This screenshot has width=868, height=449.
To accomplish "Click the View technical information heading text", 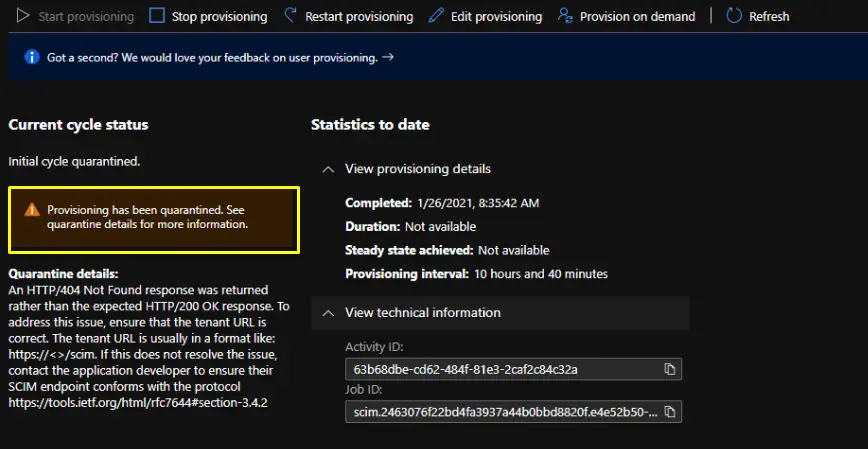I will [422, 313].
